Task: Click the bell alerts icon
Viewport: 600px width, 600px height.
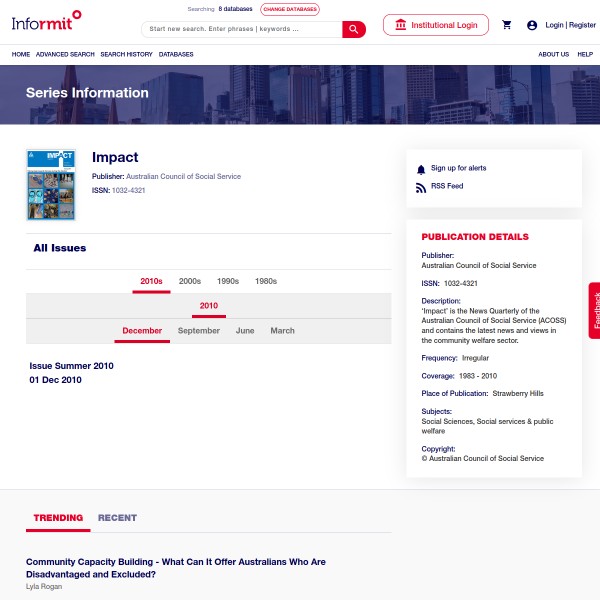Action: click(421, 169)
